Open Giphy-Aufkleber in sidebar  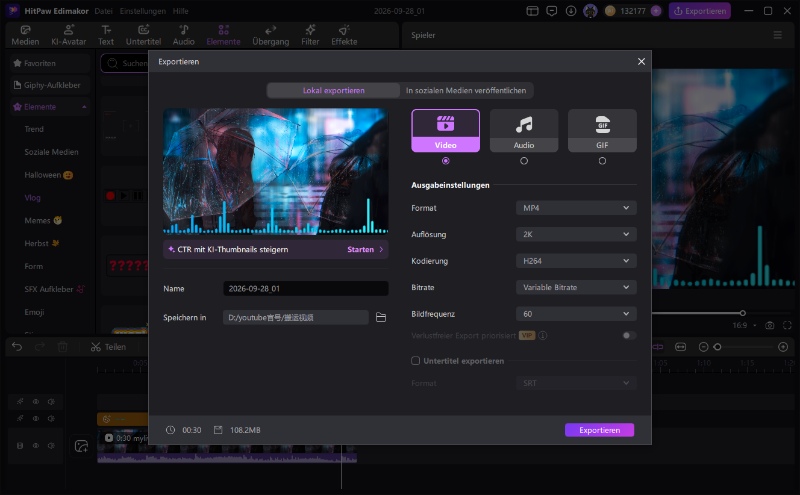49,85
